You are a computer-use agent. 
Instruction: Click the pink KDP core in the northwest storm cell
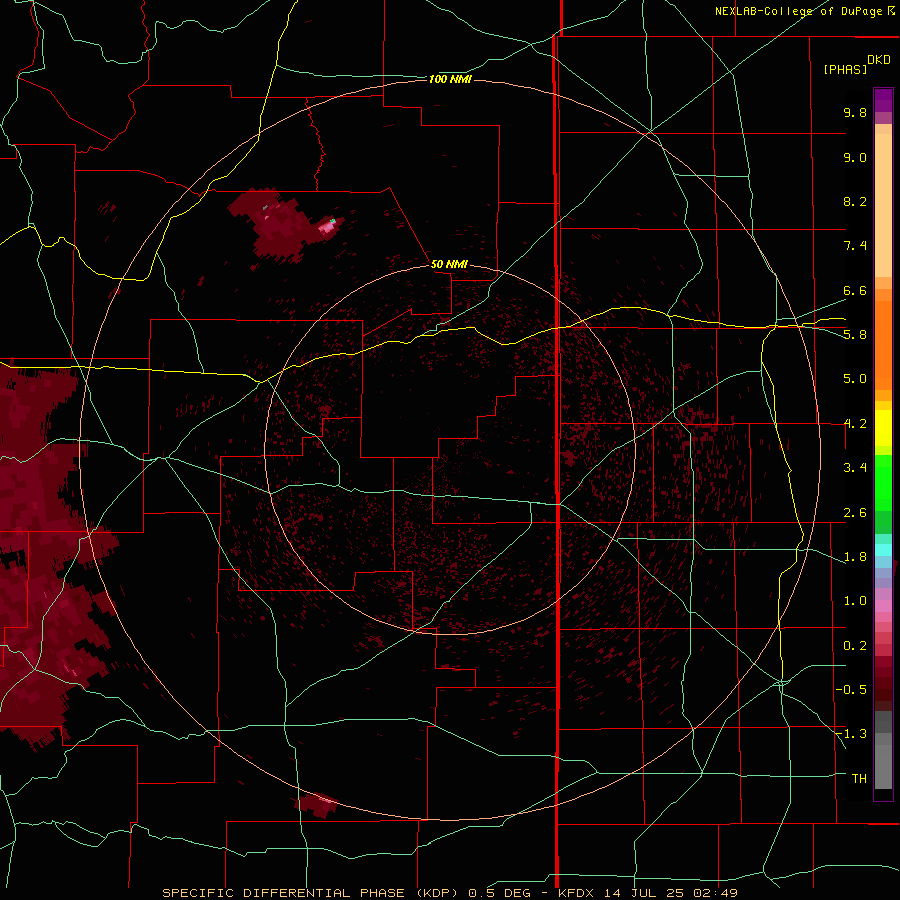(x=328, y=227)
